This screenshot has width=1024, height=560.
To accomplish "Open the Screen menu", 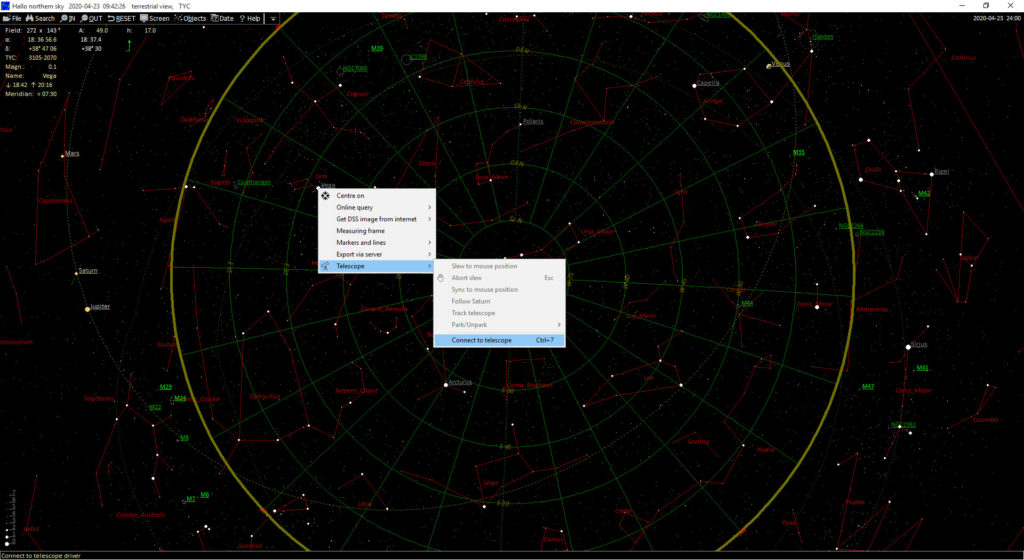I will pyautogui.click(x=155, y=18).
